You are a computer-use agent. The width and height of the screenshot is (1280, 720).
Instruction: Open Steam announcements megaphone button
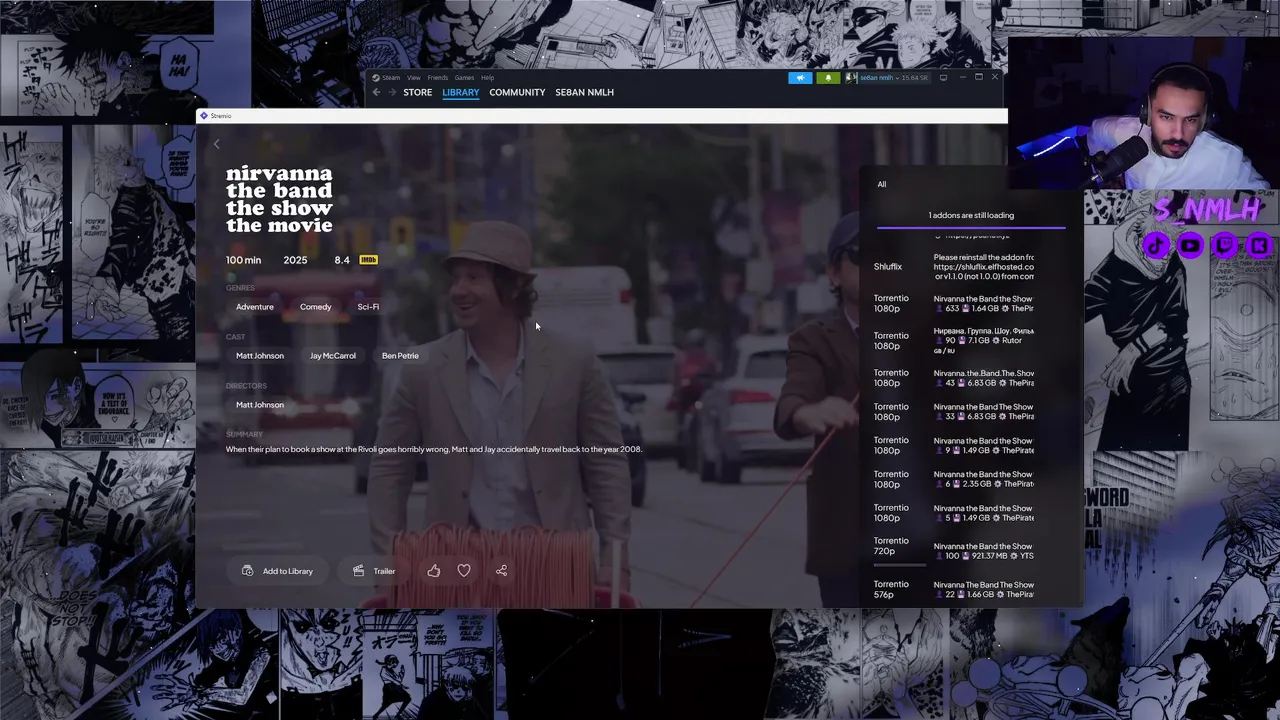pyautogui.click(x=800, y=78)
